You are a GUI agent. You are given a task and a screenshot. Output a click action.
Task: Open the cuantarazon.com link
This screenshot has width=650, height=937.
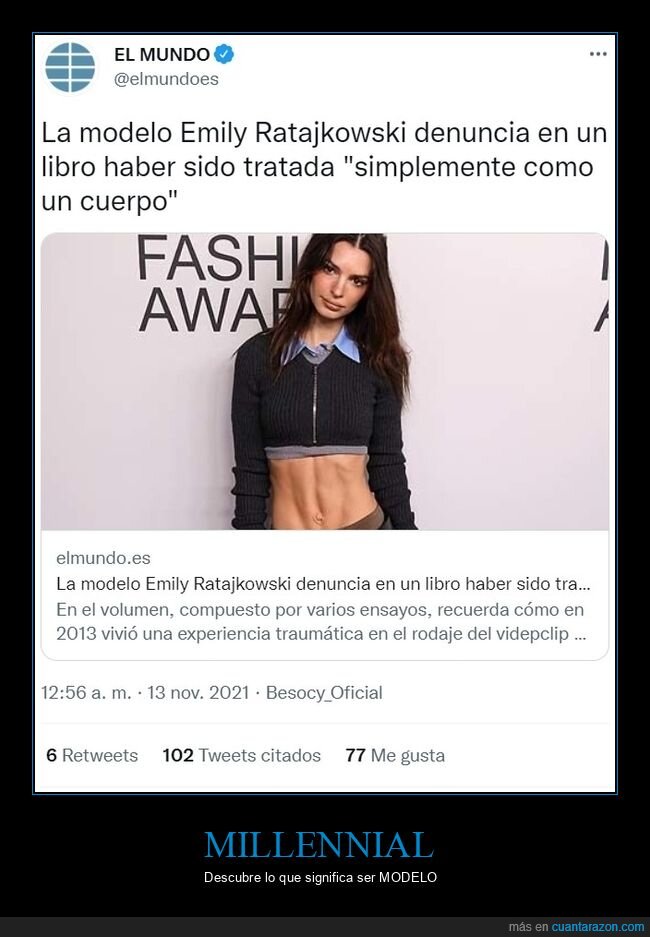coord(597,927)
